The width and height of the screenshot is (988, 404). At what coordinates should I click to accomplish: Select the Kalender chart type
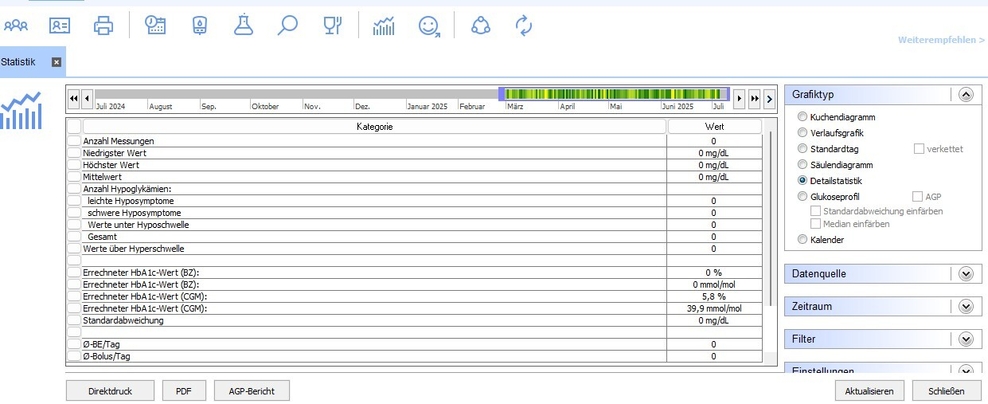click(x=803, y=240)
